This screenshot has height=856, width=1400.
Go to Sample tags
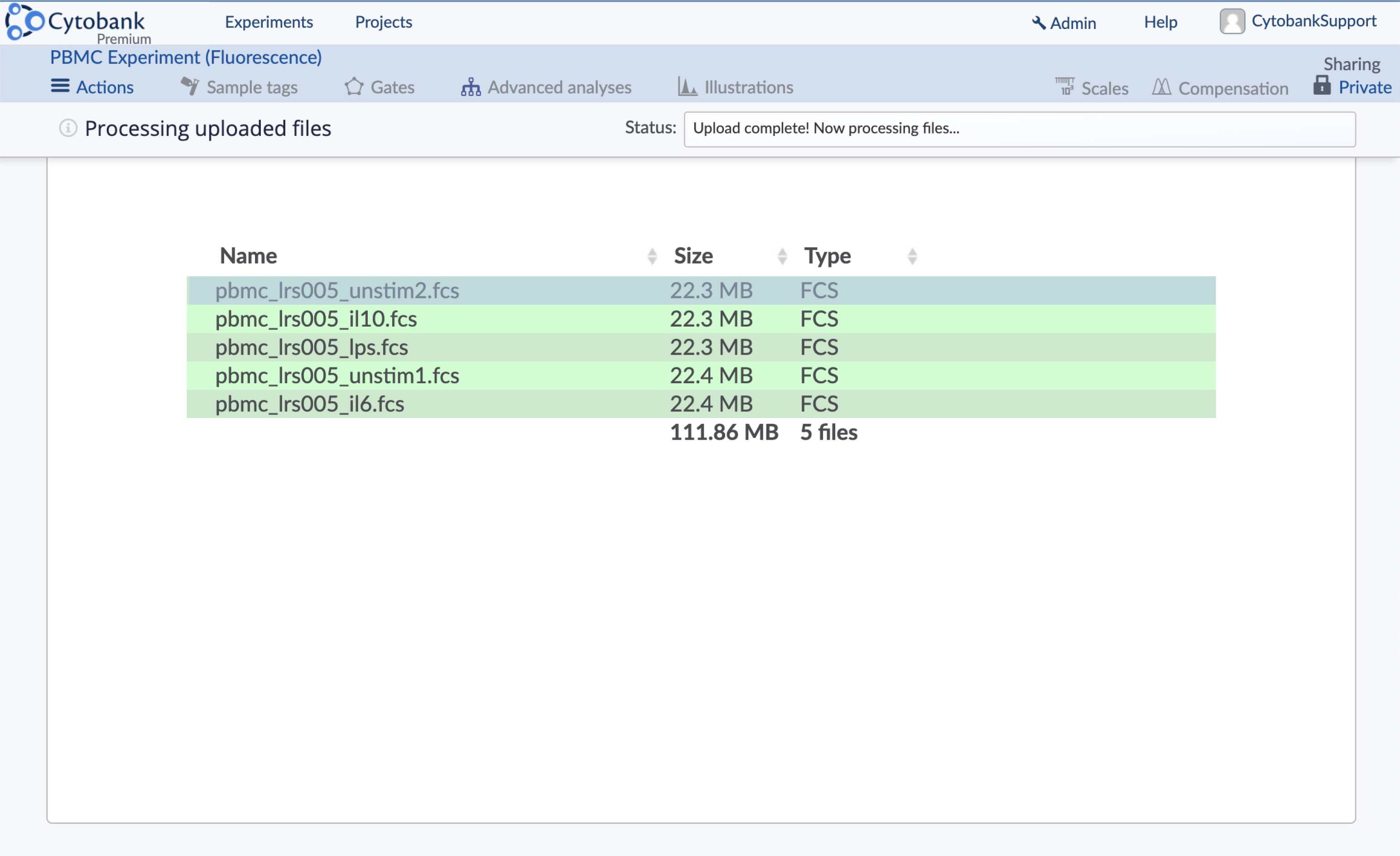click(x=252, y=87)
